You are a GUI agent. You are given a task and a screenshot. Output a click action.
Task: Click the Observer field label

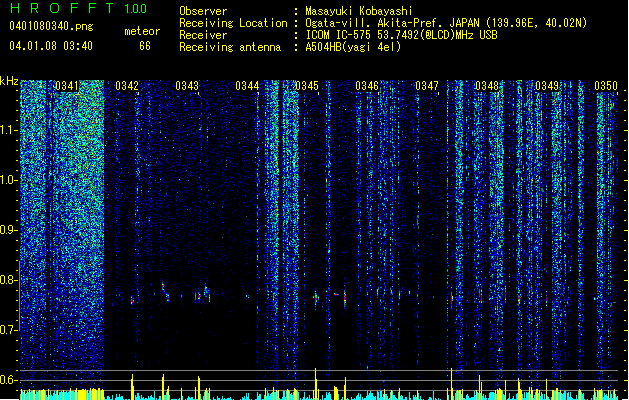[203, 11]
